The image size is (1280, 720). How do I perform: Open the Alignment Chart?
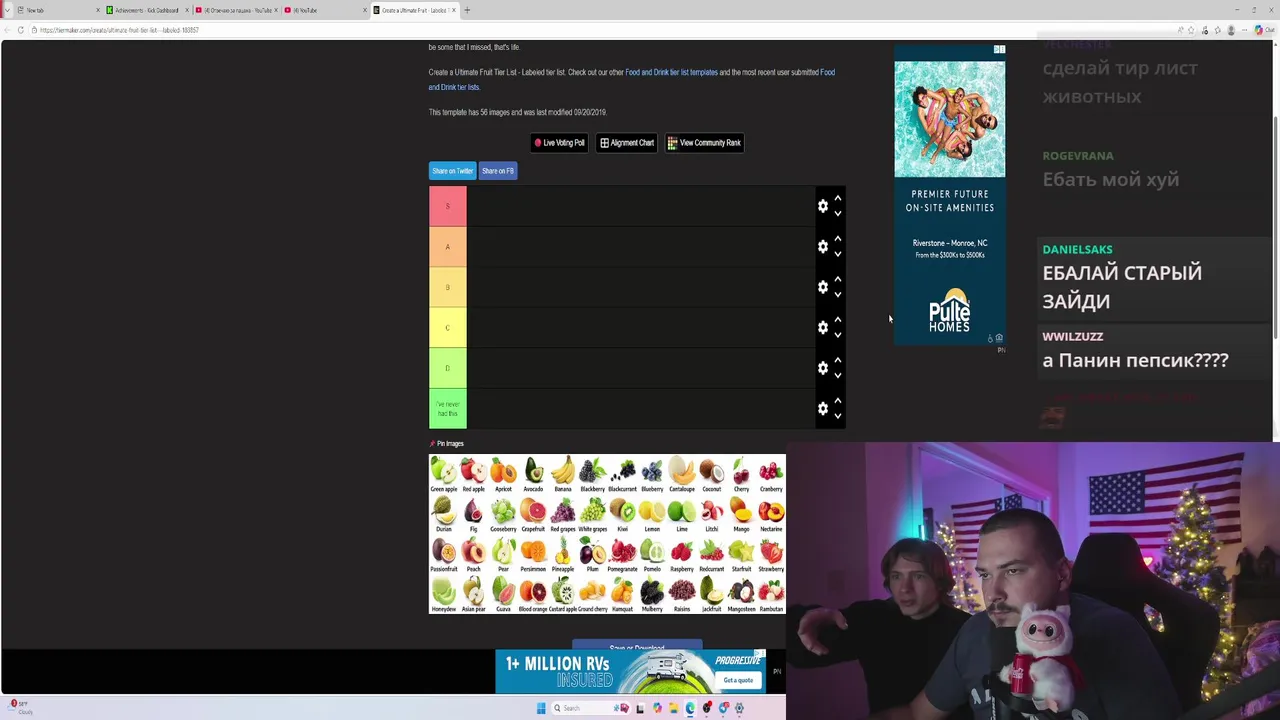(x=626, y=143)
